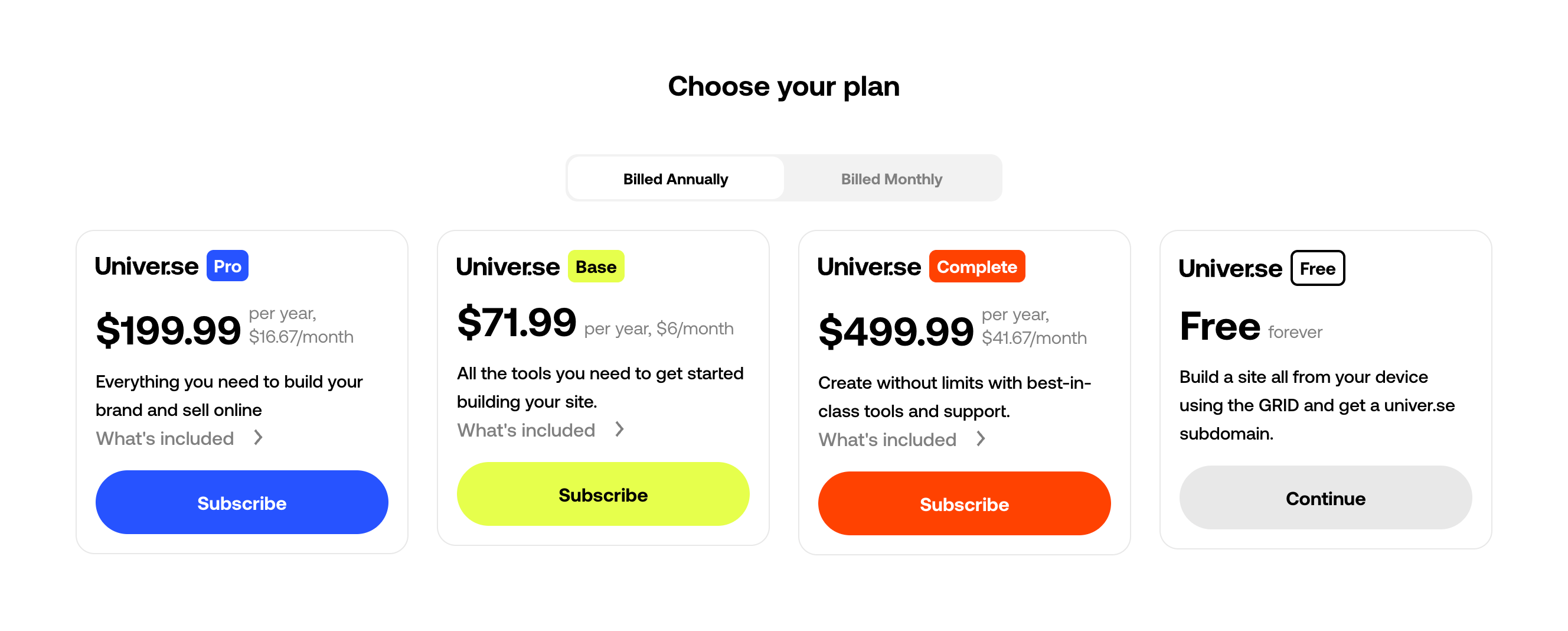Click the Univer.se logo on Free card
Viewport: 1568px width, 631px height.
1230,269
